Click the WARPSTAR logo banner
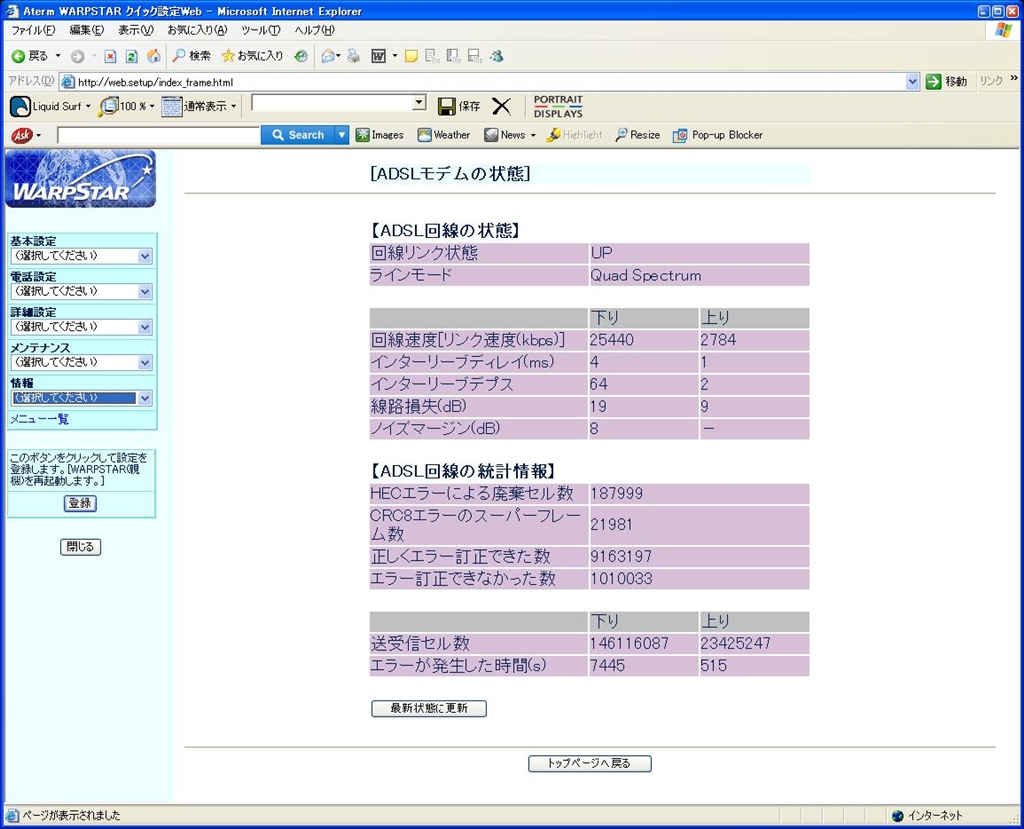 click(x=80, y=179)
